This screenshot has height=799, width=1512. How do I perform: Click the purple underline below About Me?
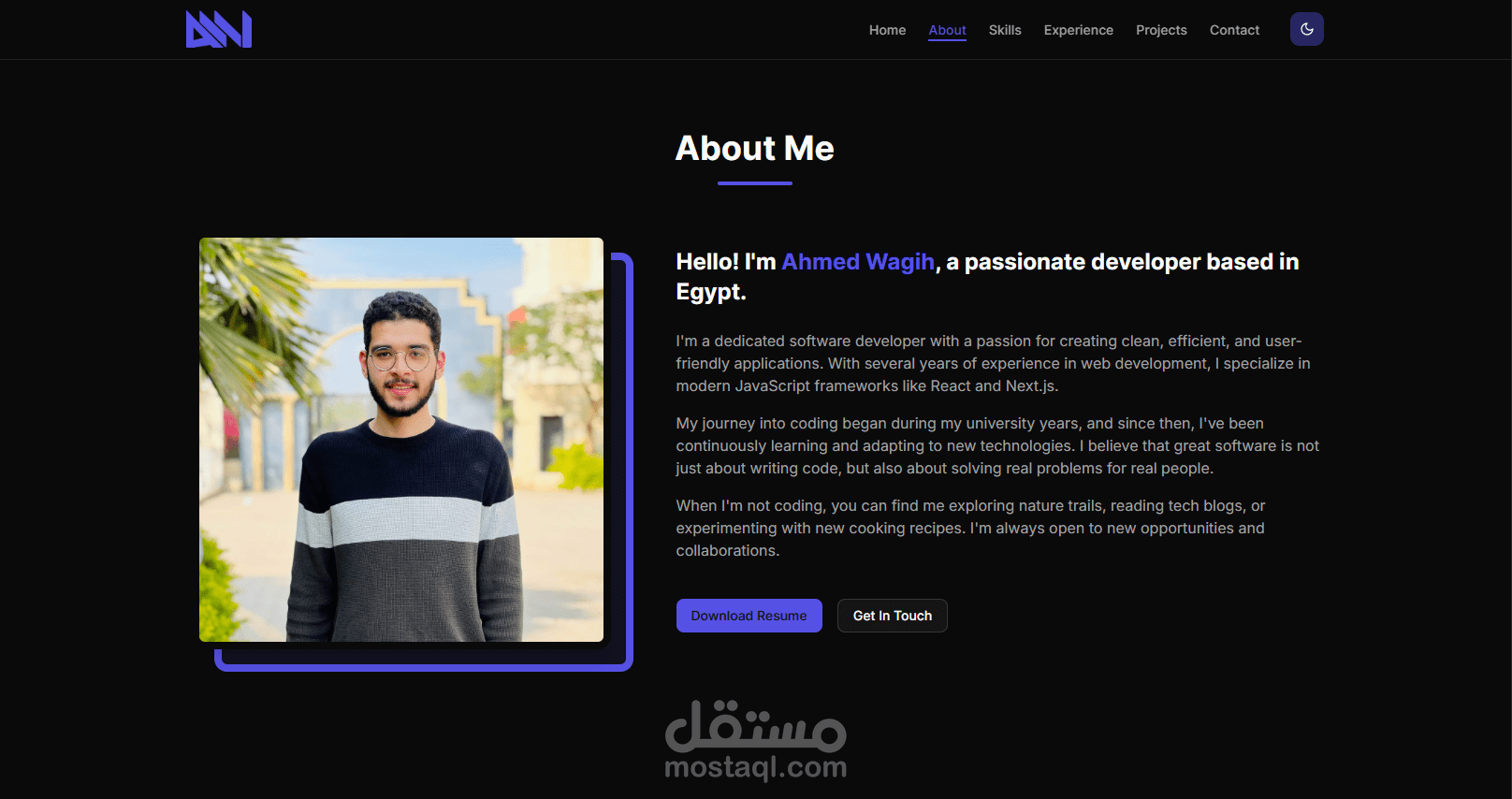(x=755, y=183)
